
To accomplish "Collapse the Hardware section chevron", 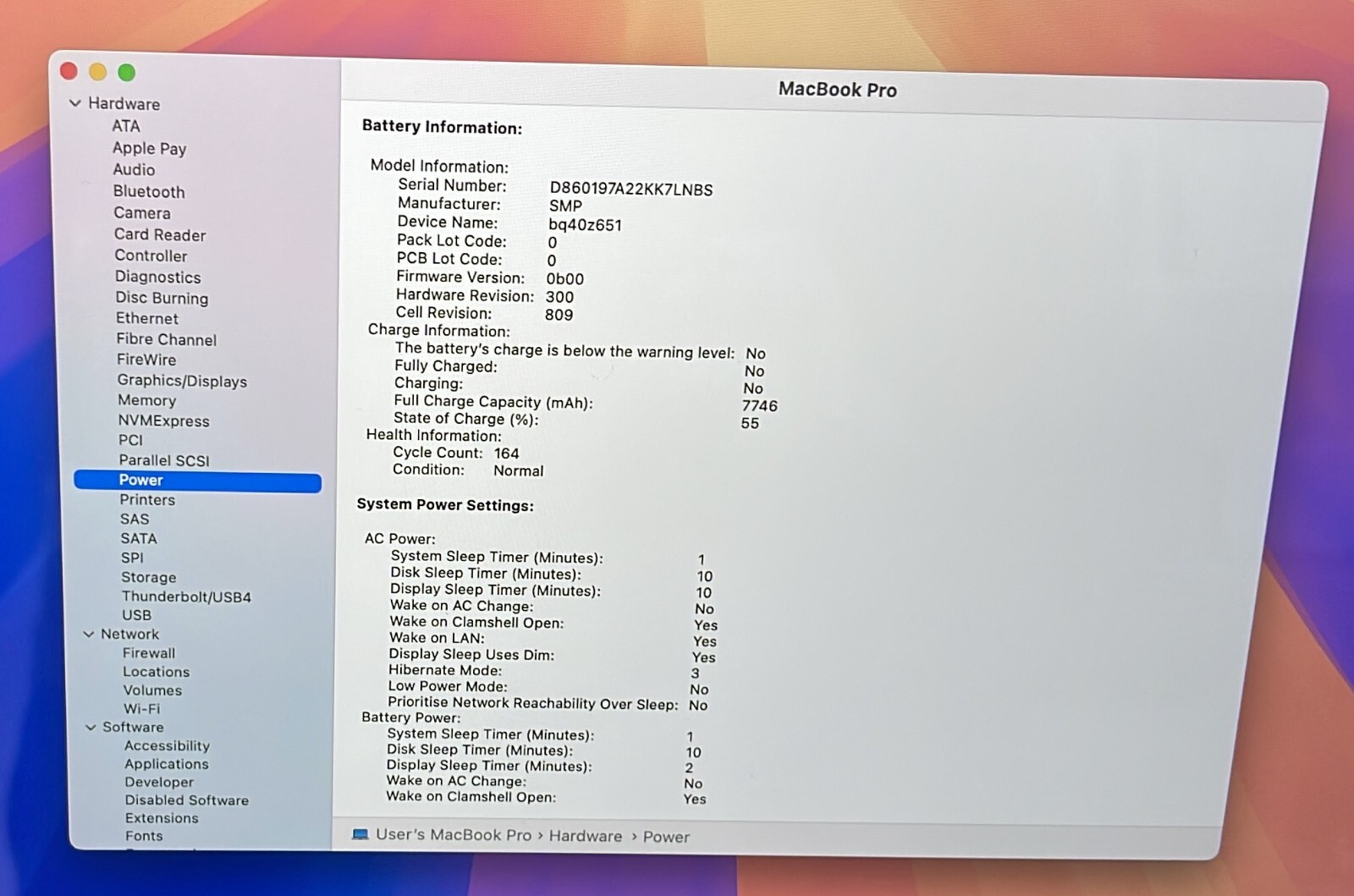I will coord(75,103).
